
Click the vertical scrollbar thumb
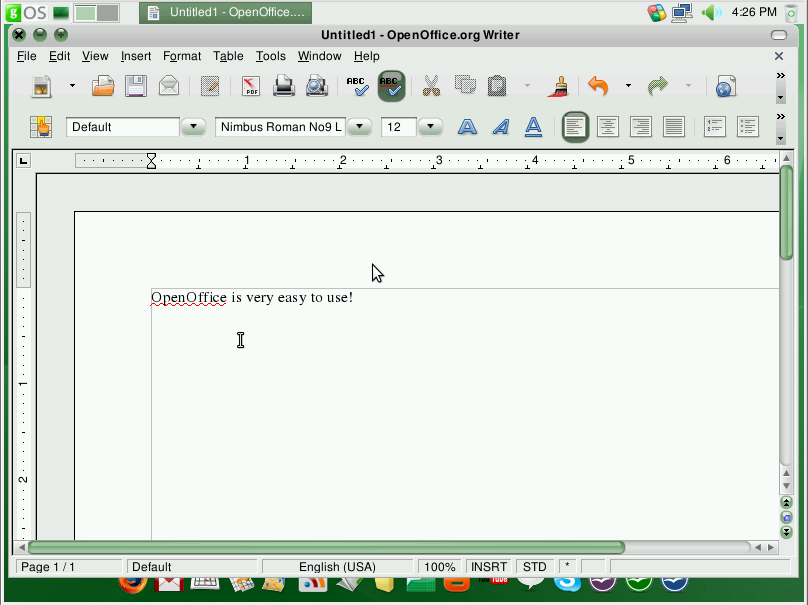[x=786, y=212]
